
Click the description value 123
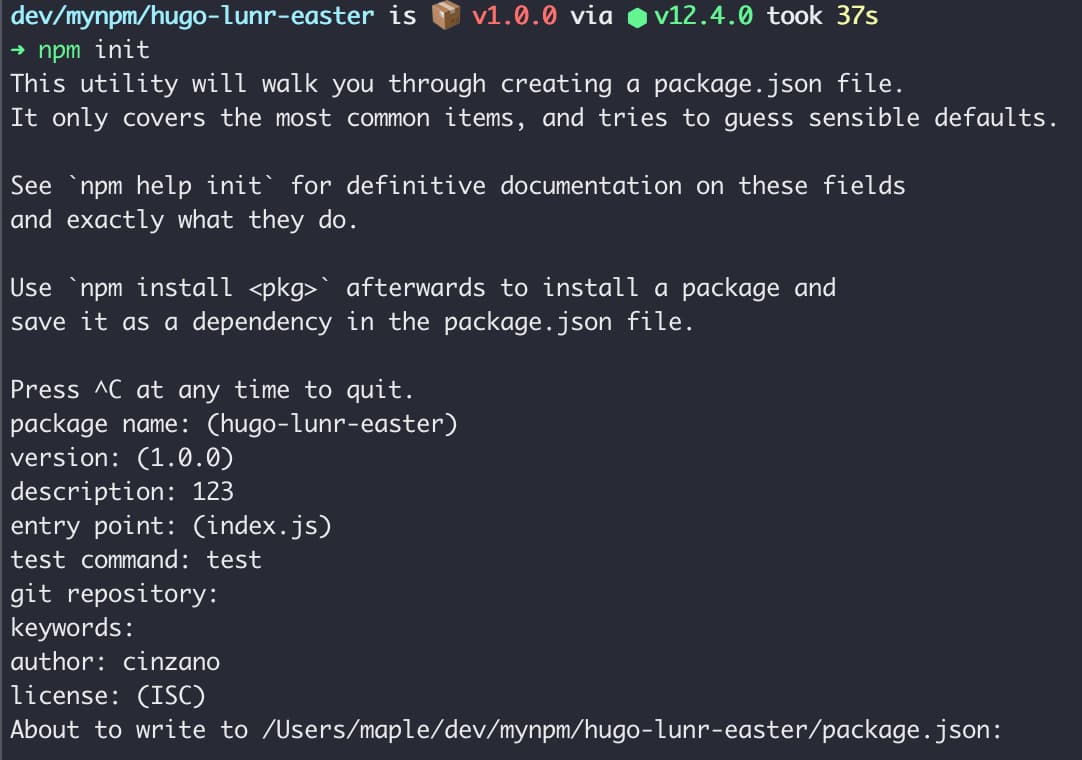pos(213,491)
